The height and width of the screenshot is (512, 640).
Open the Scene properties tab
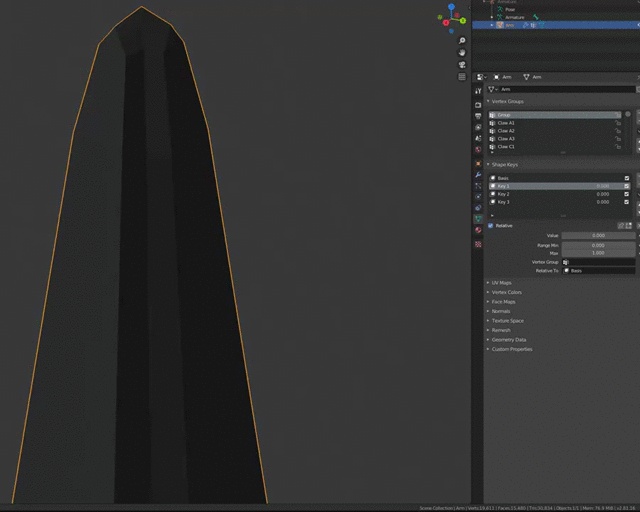478,138
